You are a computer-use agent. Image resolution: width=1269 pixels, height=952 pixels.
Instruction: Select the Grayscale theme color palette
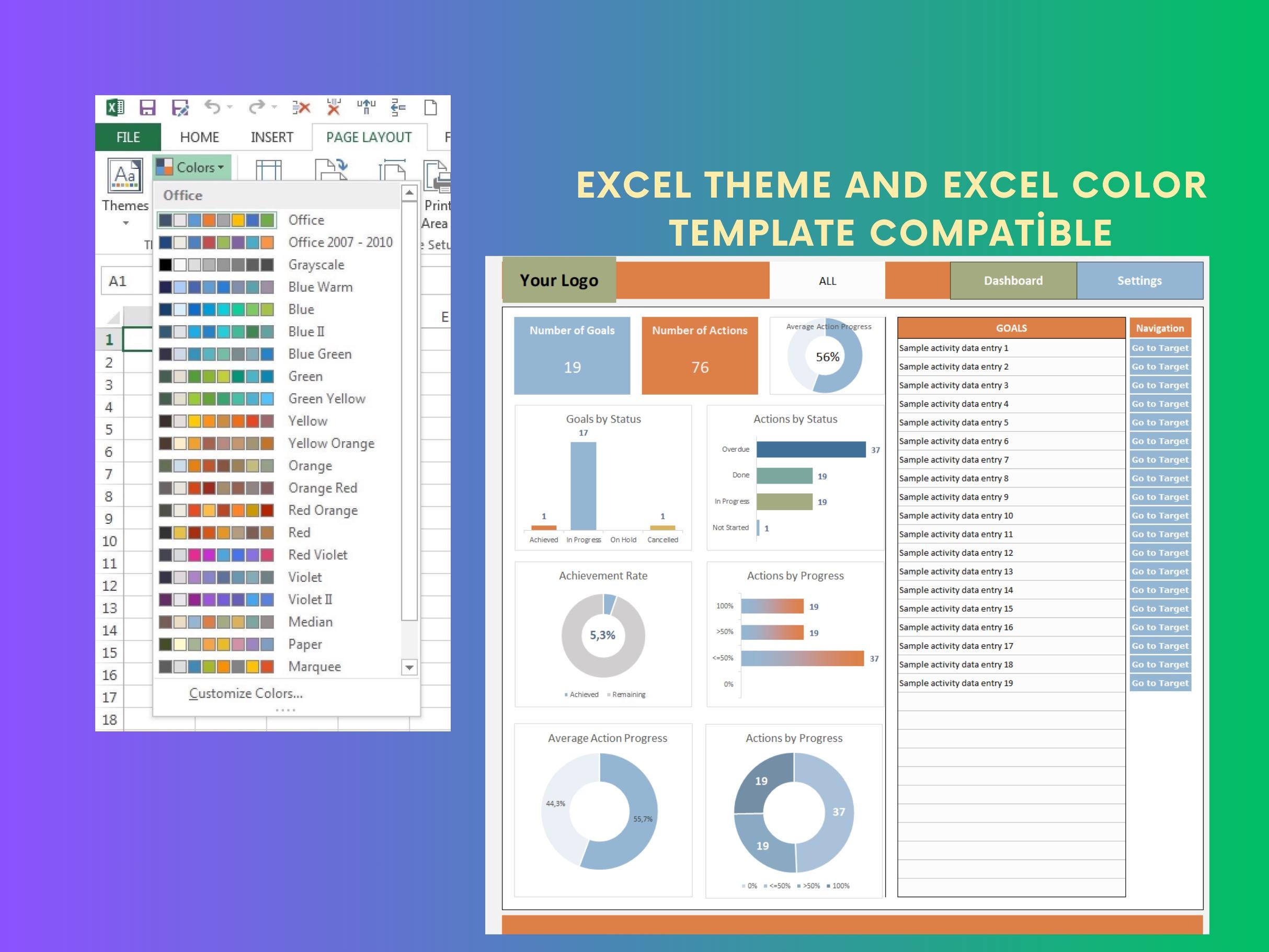(217, 265)
